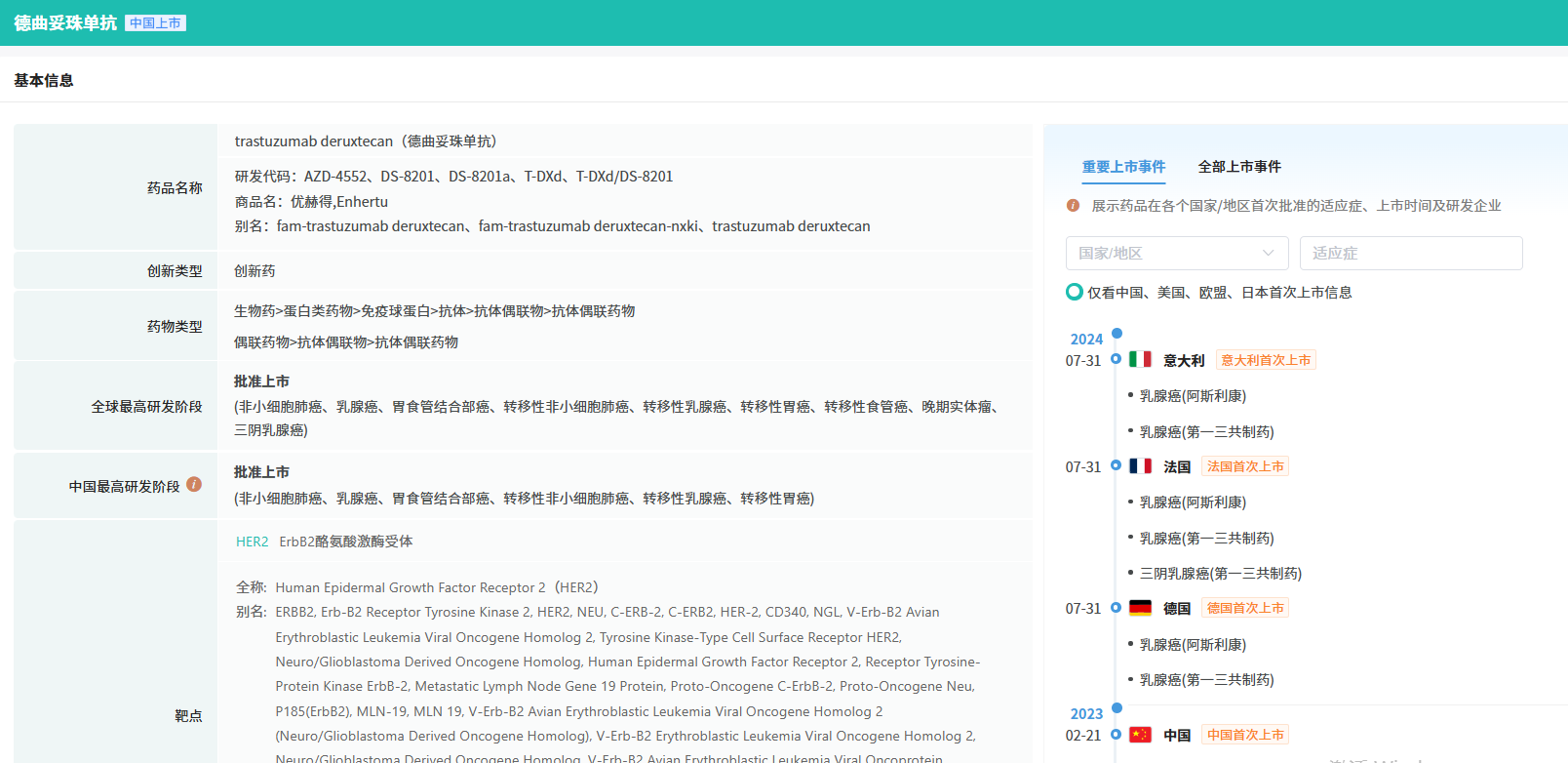
Task: Switch to the 全部上市事件 tab
Action: [1239, 167]
